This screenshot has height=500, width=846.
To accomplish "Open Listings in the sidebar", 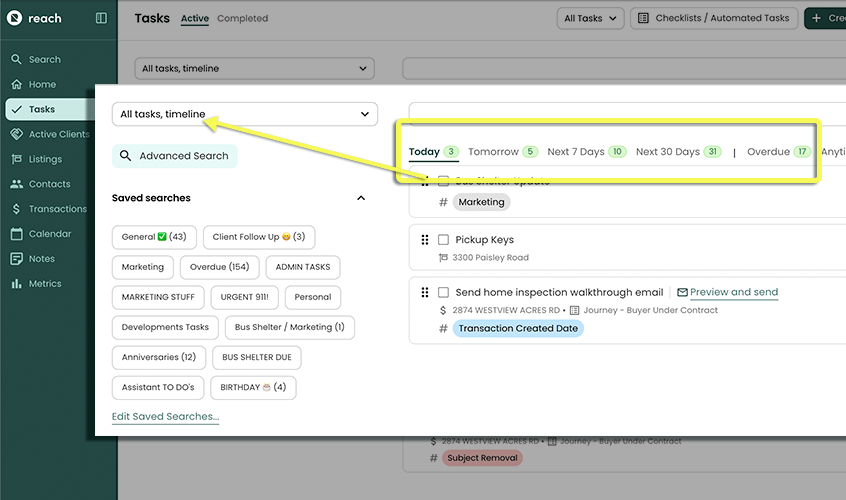I will (44, 159).
